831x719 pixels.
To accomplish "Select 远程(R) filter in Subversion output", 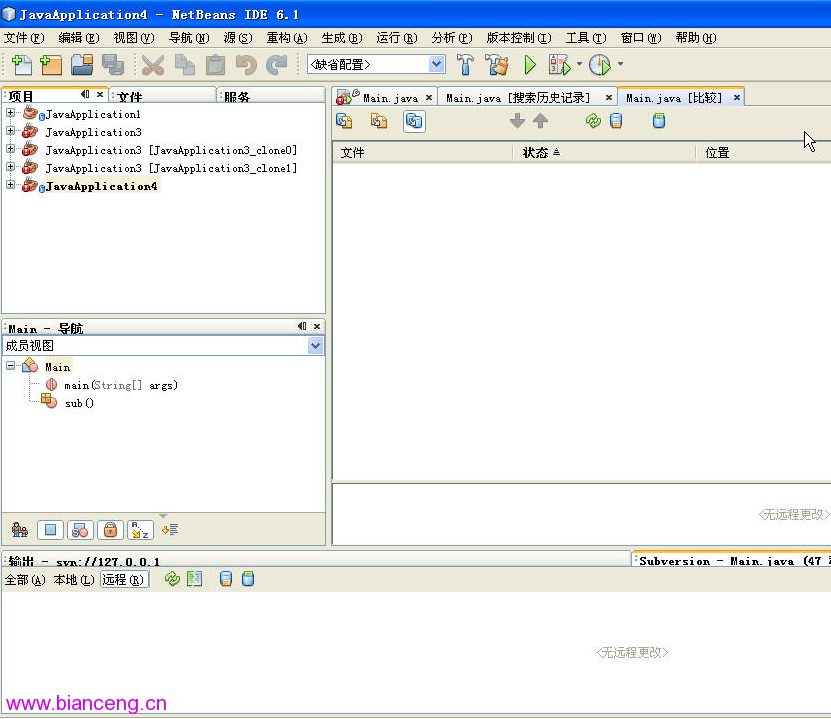I will click(123, 580).
